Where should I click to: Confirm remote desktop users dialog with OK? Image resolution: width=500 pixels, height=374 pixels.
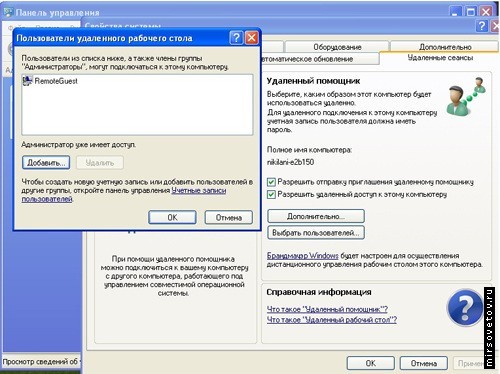click(172, 217)
